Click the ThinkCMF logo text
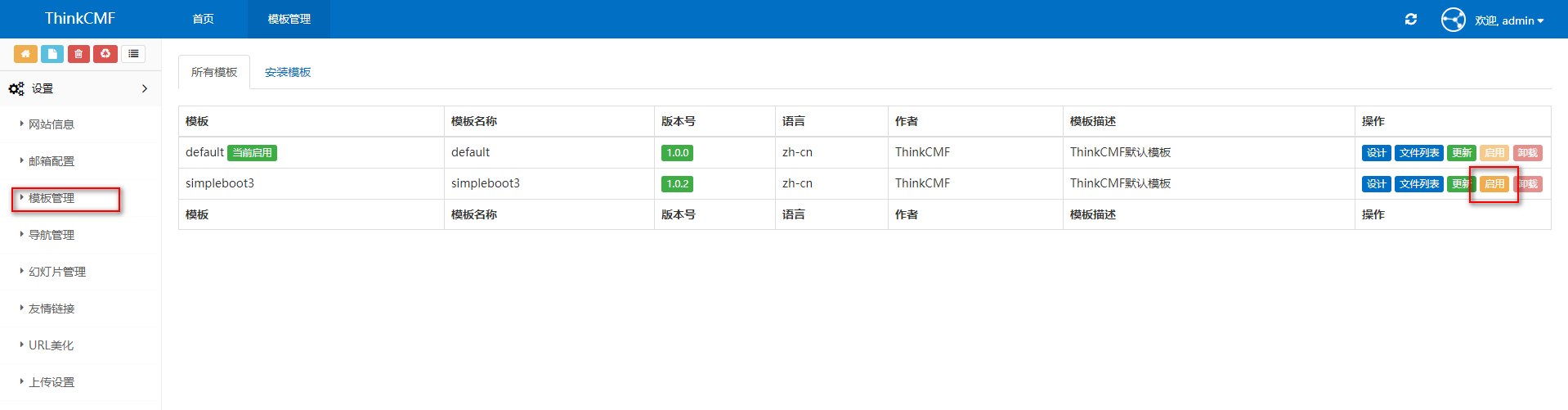 click(80, 18)
